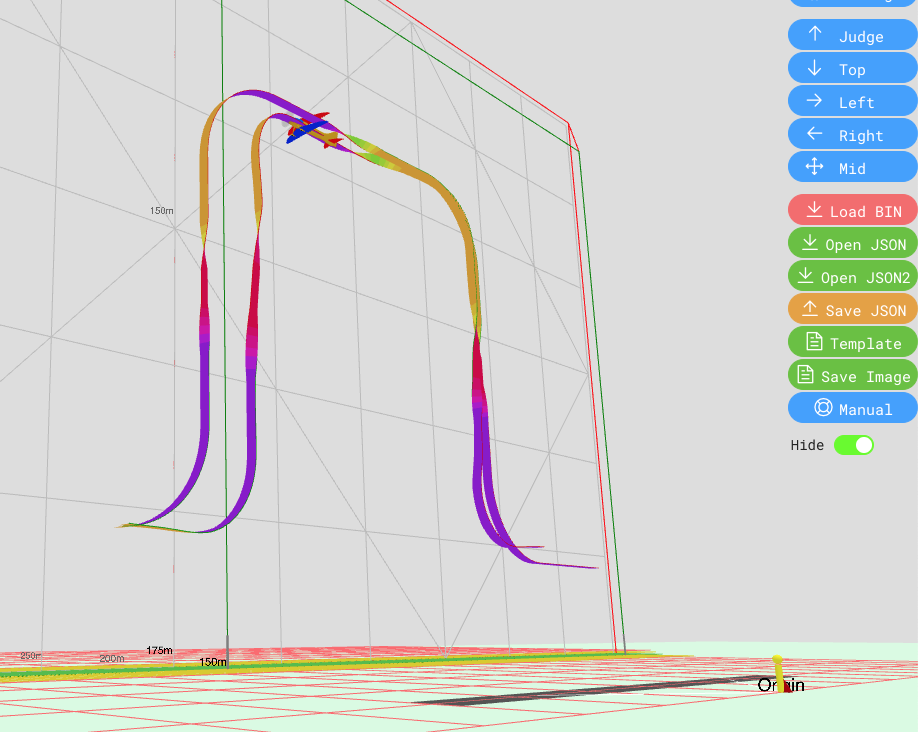Screen dimensions: 918x732
Task: Switch to the Left view
Action: 853,101
